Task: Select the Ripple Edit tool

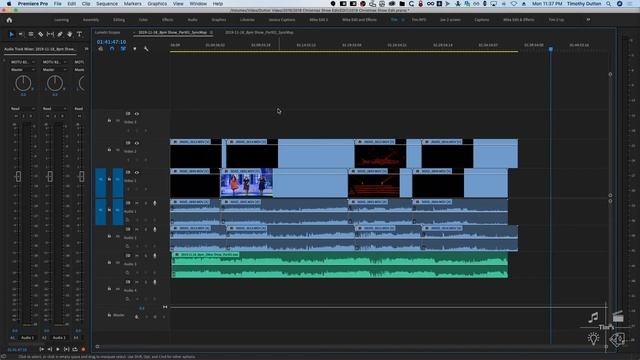Action: tap(31, 35)
